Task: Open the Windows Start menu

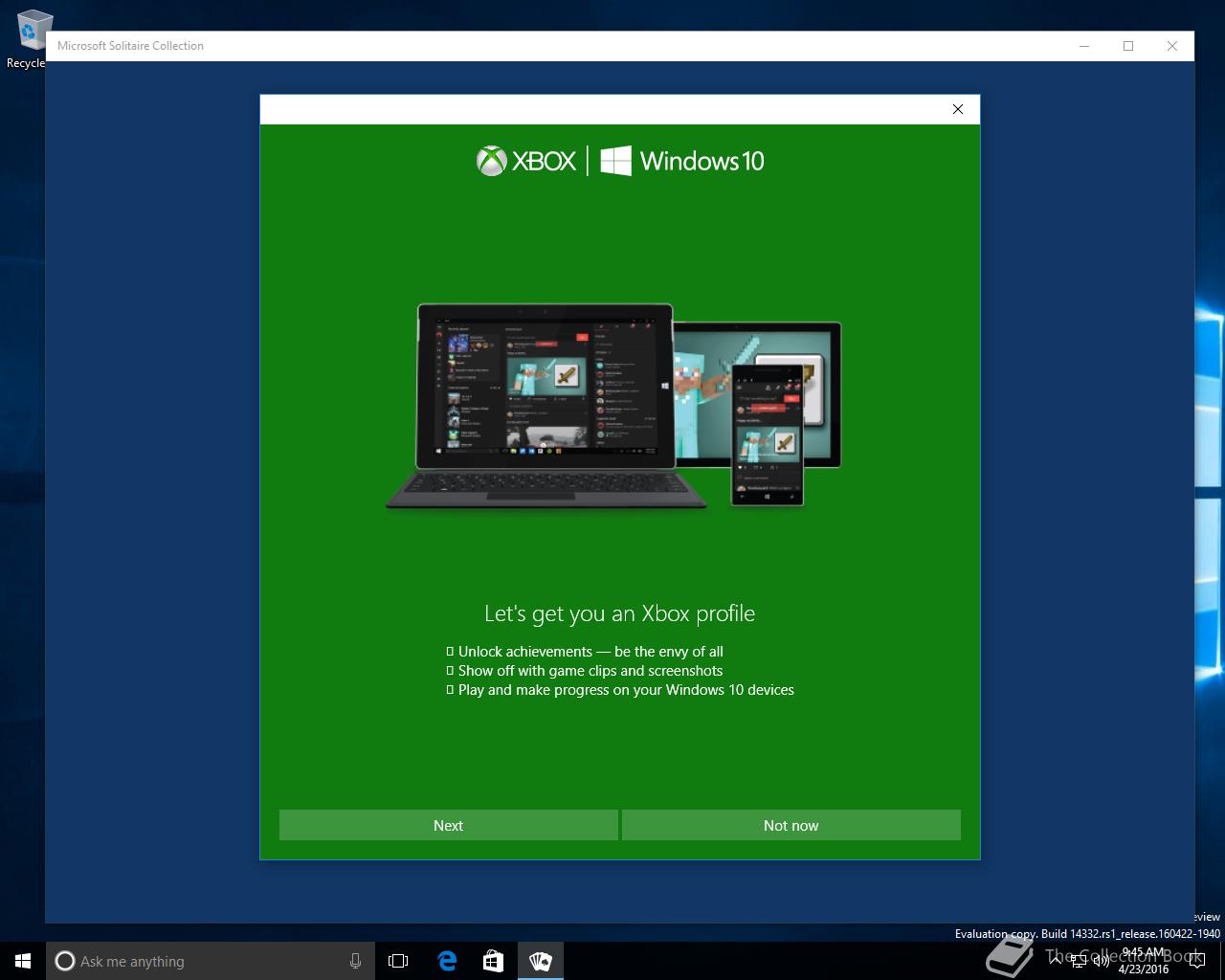Action: pos(23,961)
